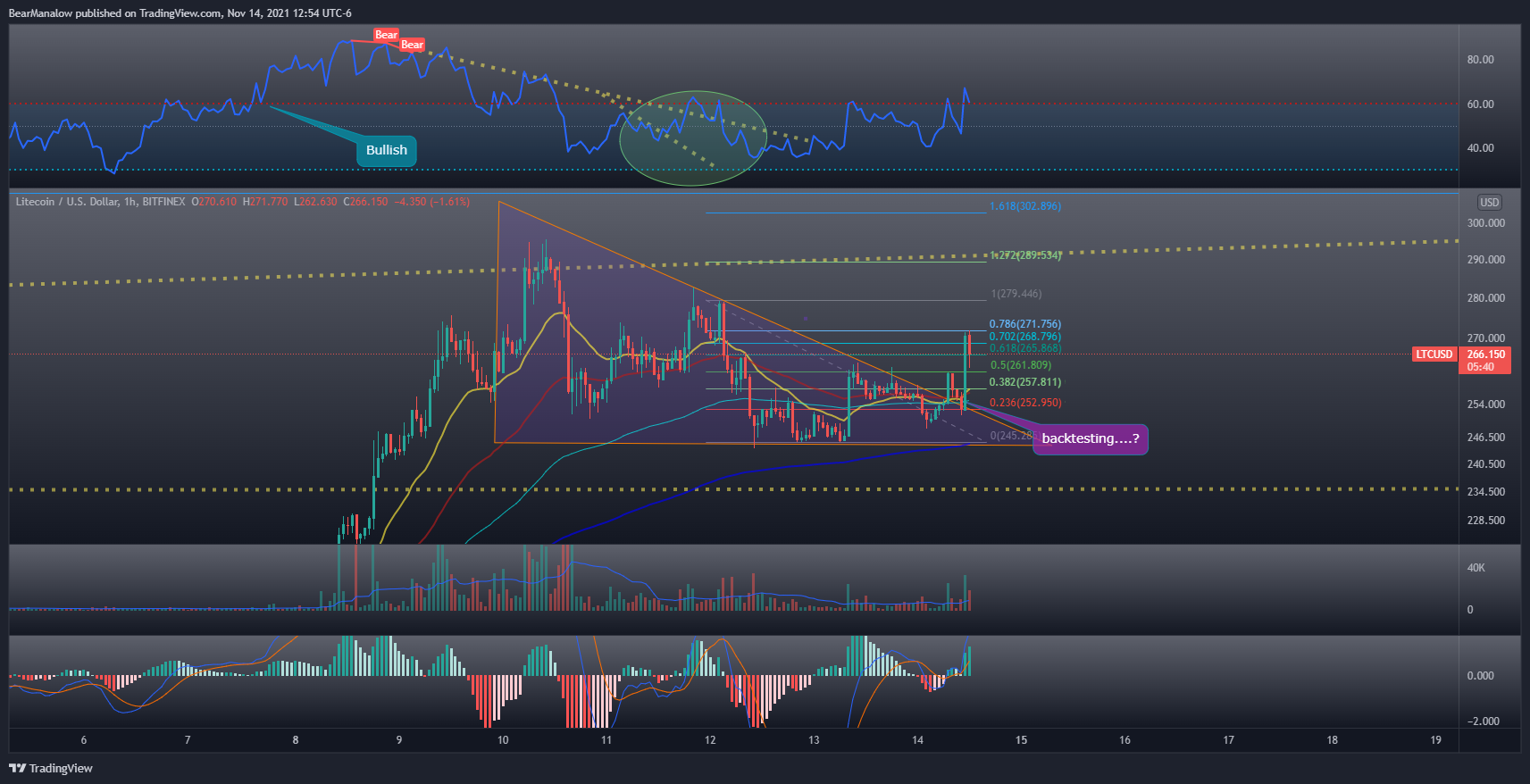Screen dimensions: 1530x784
Task: Click the 0.786(271.756) Fibonacci label
Action: pos(1025,324)
